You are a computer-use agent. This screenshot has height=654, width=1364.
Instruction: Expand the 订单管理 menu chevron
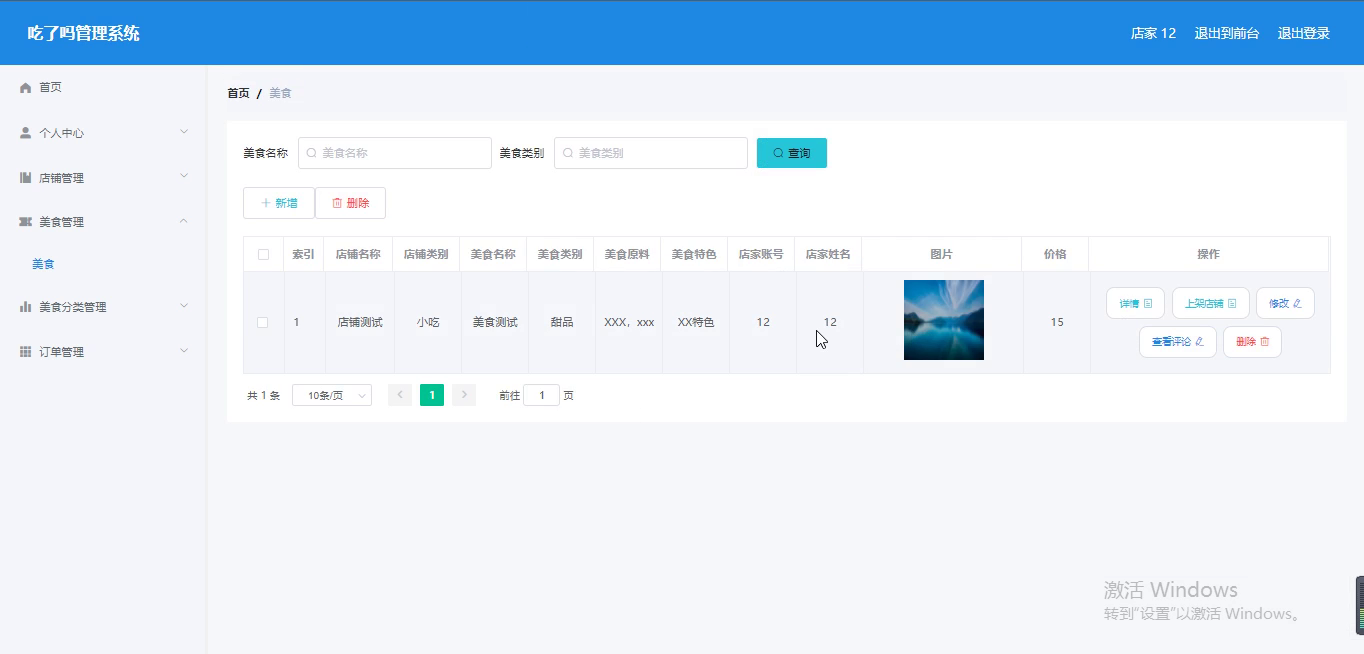pyautogui.click(x=184, y=351)
